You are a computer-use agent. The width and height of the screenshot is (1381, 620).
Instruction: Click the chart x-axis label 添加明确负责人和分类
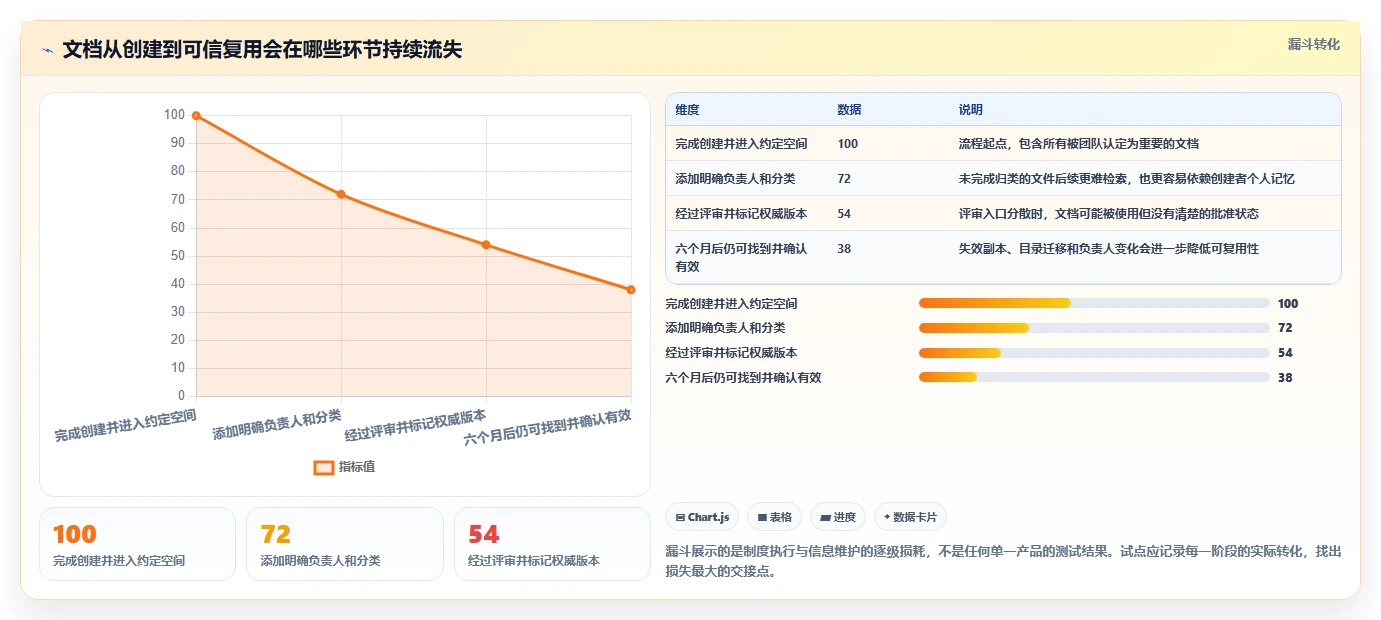pos(277,425)
